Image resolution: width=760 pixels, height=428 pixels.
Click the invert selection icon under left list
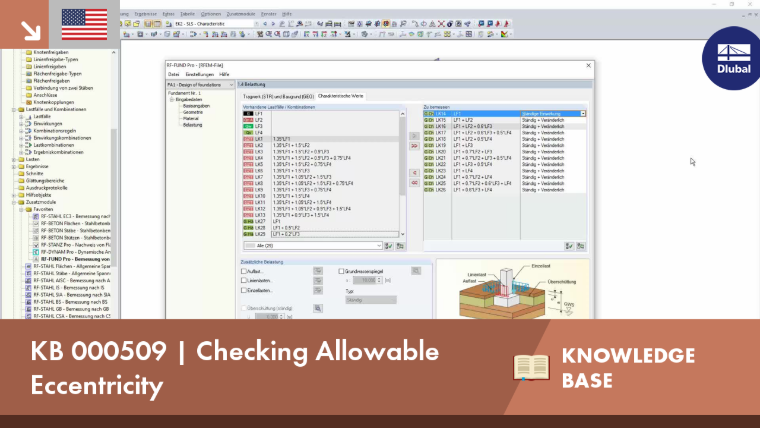click(x=400, y=246)
